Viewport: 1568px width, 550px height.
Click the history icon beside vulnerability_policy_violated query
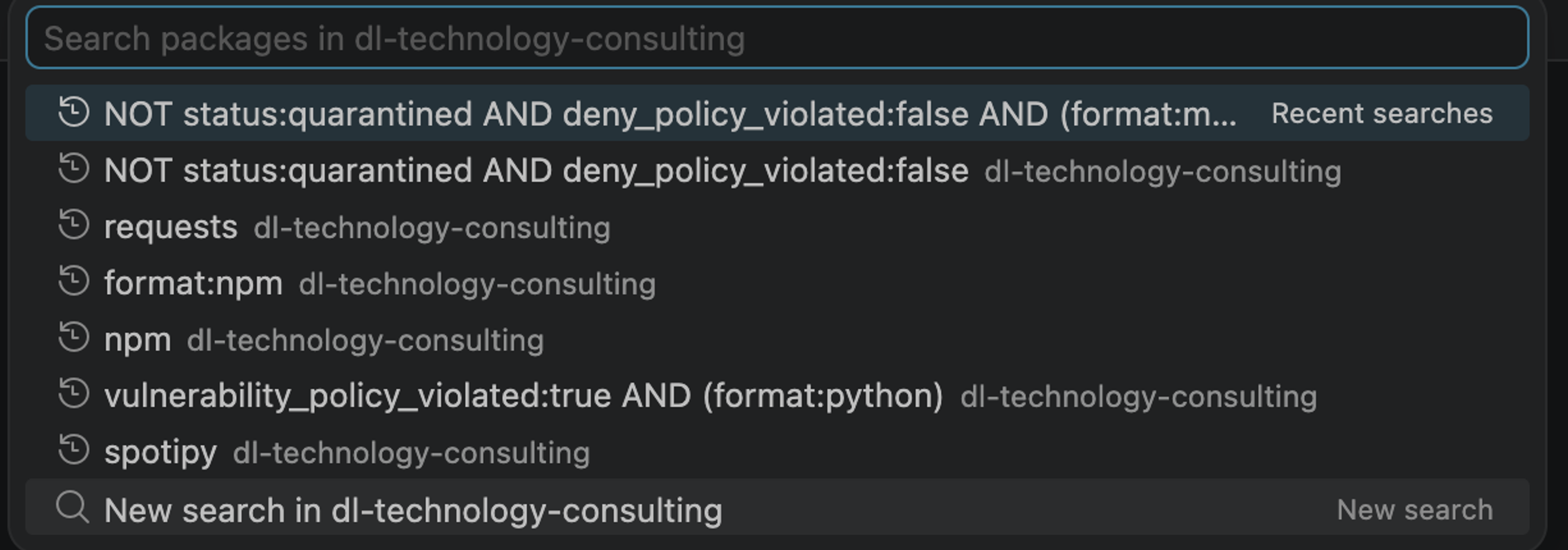pos(73,396)
